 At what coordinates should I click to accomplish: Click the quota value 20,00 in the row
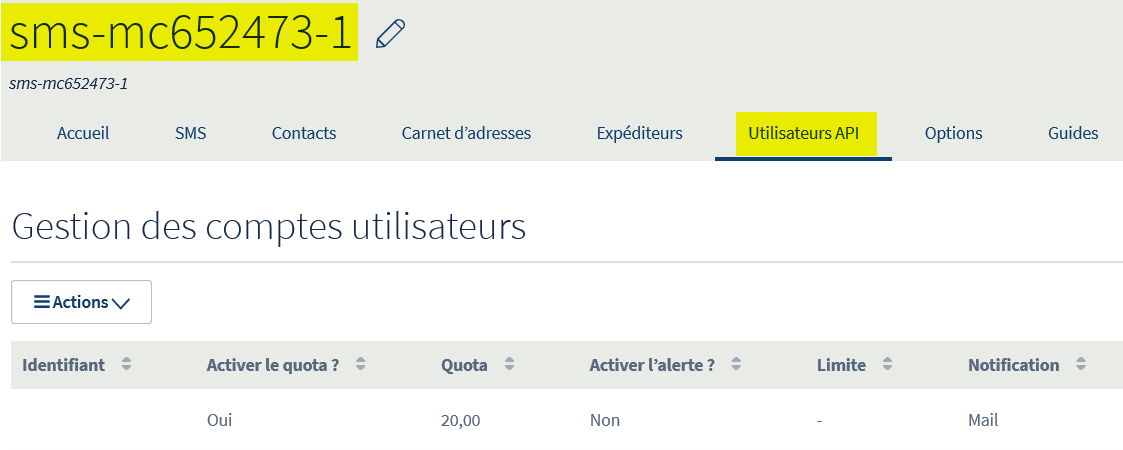(461, 421)
